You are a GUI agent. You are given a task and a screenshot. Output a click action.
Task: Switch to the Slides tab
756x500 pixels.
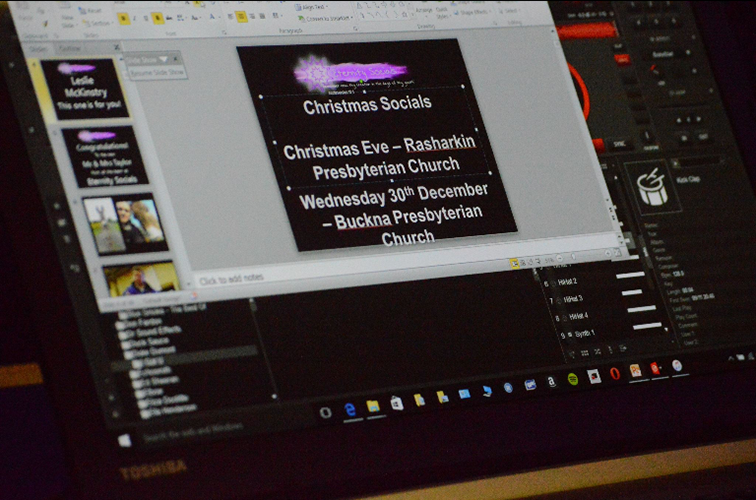click(x=38, y=47)
